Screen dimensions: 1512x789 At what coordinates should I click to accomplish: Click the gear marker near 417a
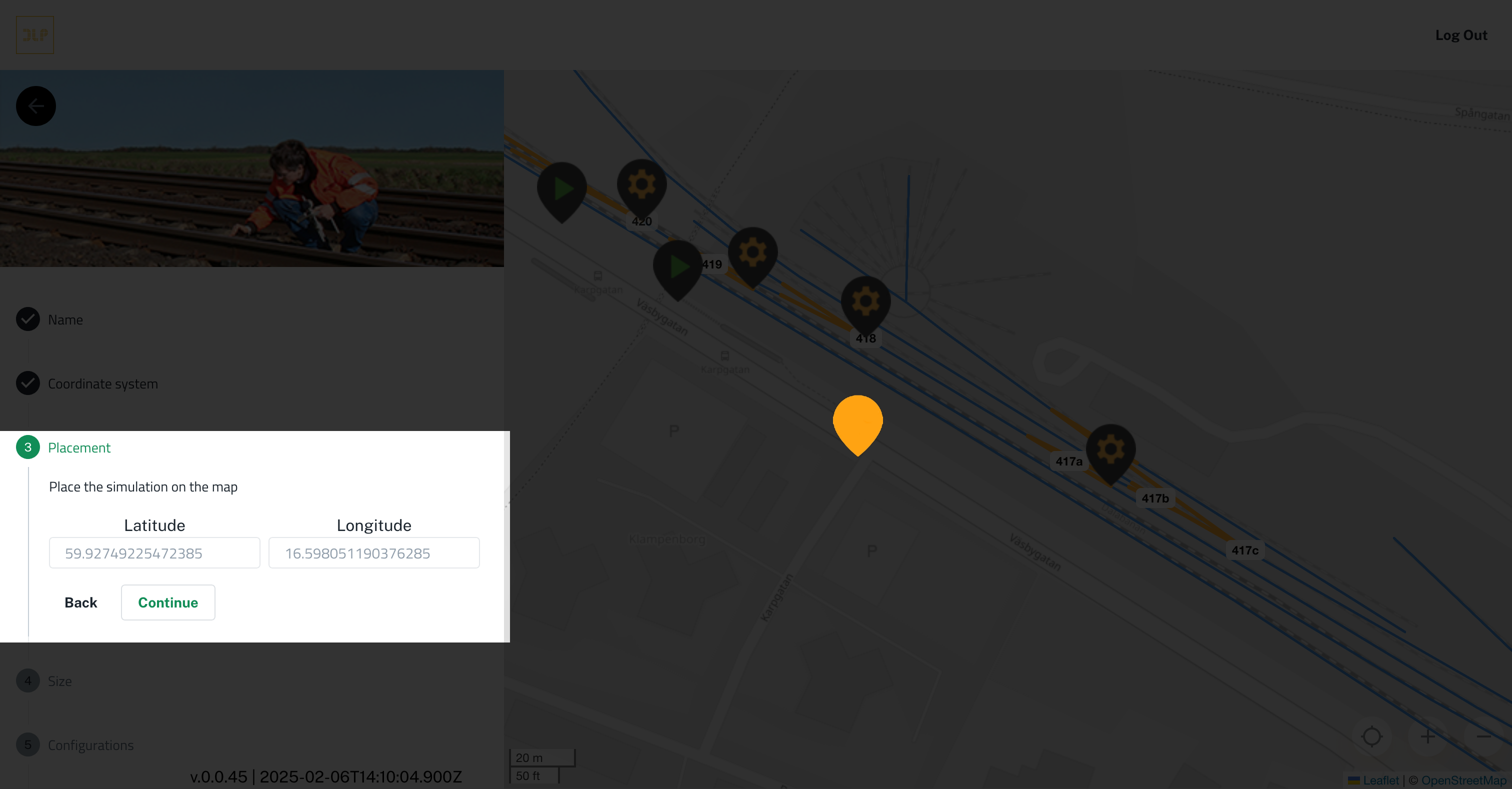tap(1110, 454)
